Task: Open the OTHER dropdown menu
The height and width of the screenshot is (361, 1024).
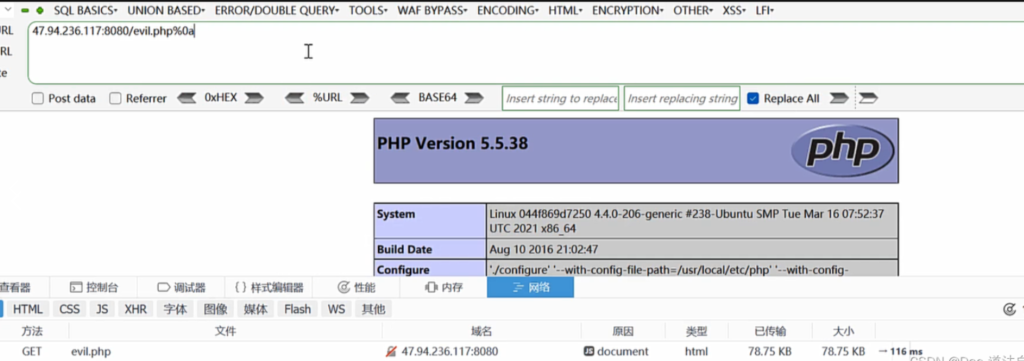Action: coord(693,10)
